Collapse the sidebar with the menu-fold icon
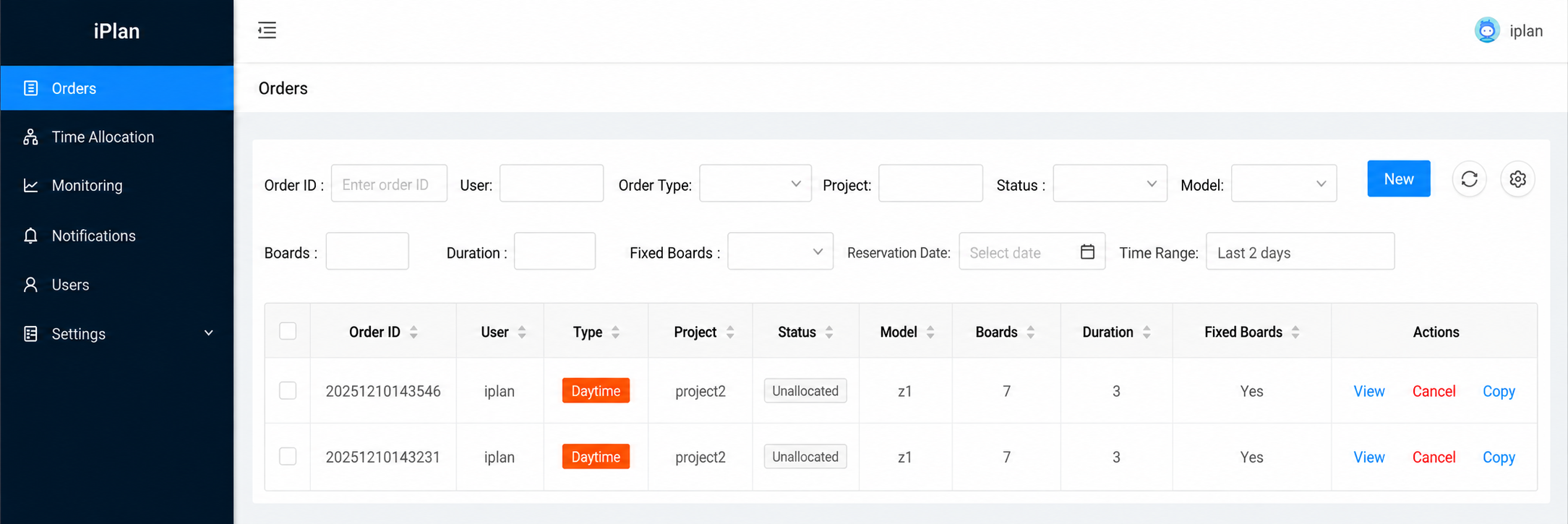 pyautogui.click(x=267, y=30)
